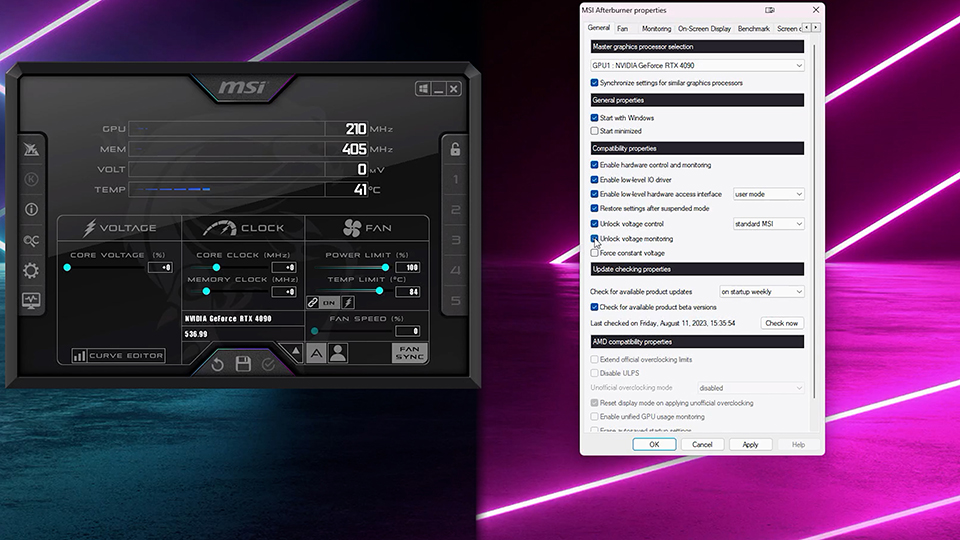Expand the master graphics processor dropdown
The height and width of the screenshot is (540, 960).
(697, 65)
